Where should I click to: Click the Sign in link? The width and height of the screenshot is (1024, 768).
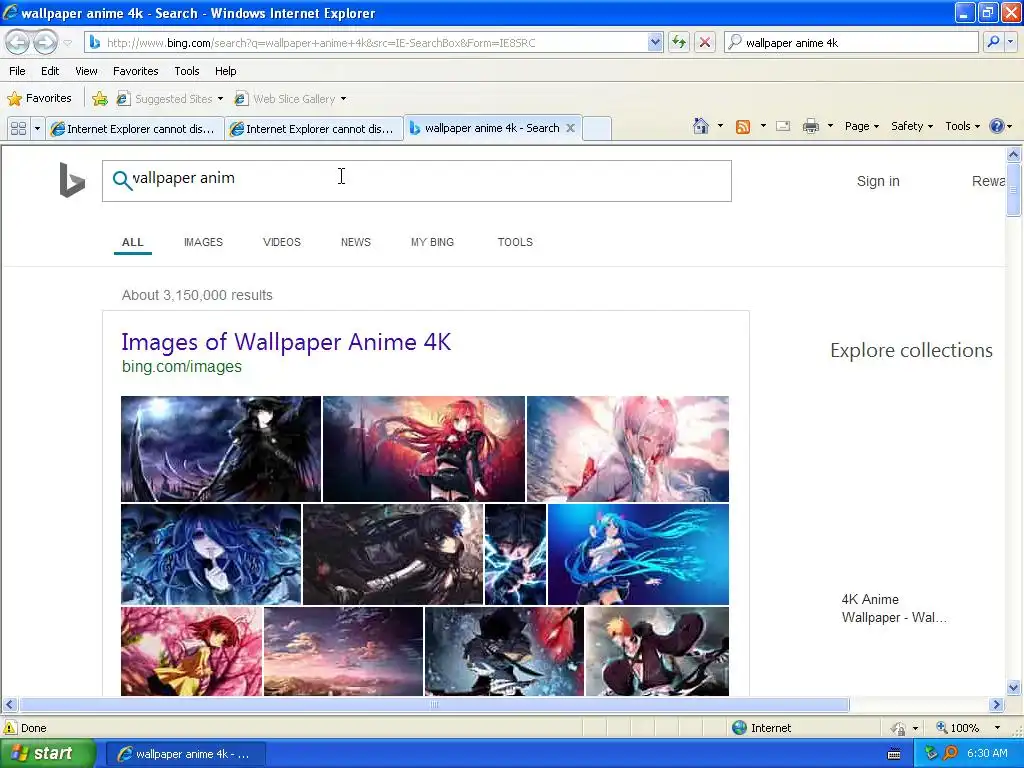pos(878,182)
